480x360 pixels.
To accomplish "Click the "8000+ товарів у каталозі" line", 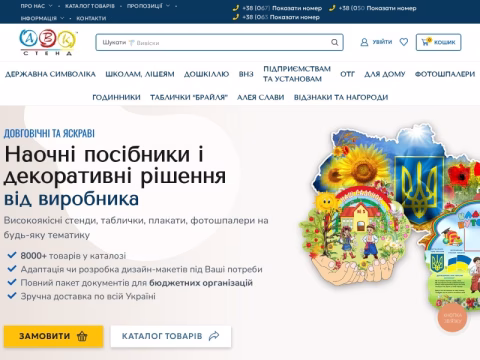I will point(73,256).
